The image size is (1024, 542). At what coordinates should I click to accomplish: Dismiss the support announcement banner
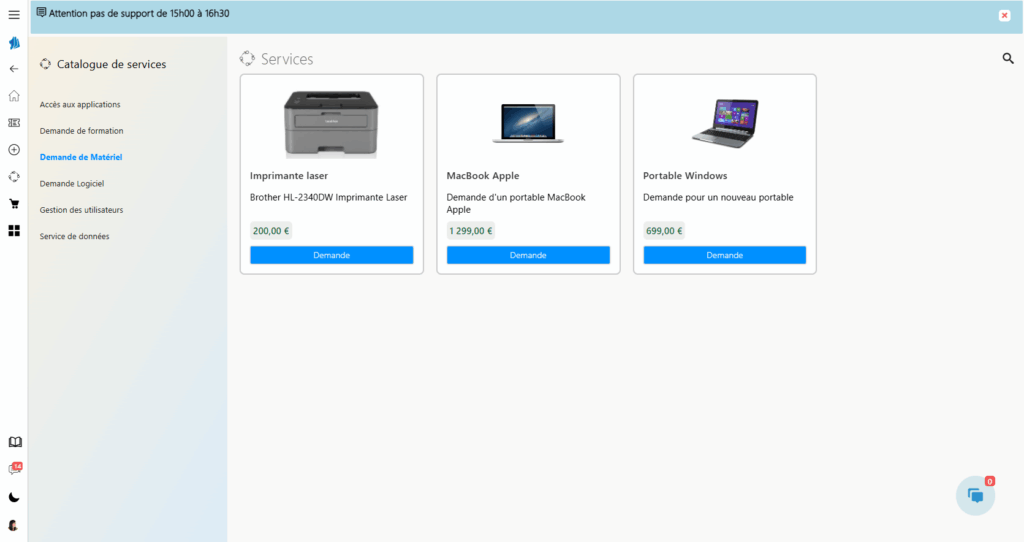point(1004,16)
